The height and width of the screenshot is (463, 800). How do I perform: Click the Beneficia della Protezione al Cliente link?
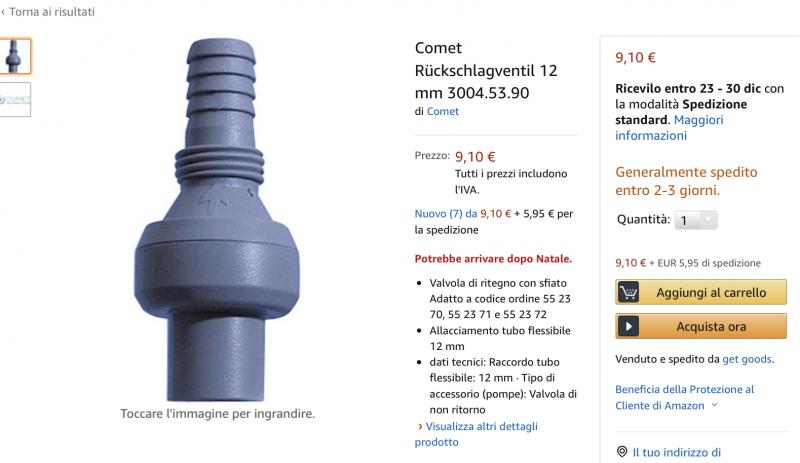pos(684,397)
